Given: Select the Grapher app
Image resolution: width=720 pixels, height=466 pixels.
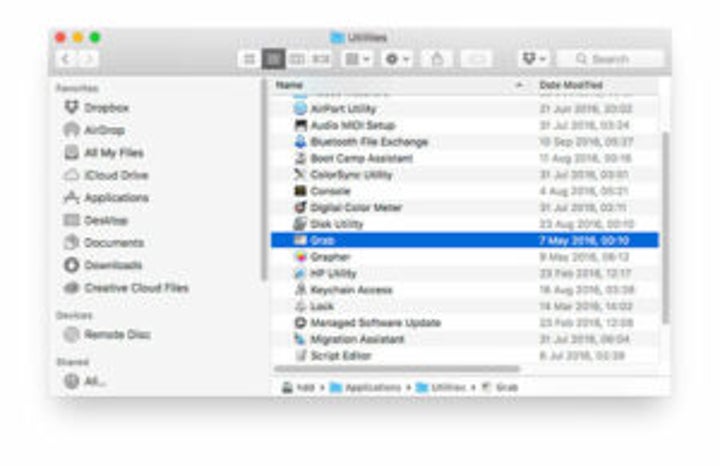Looking at the screenshot, I should pyautogui.click(x=464, y=257).
